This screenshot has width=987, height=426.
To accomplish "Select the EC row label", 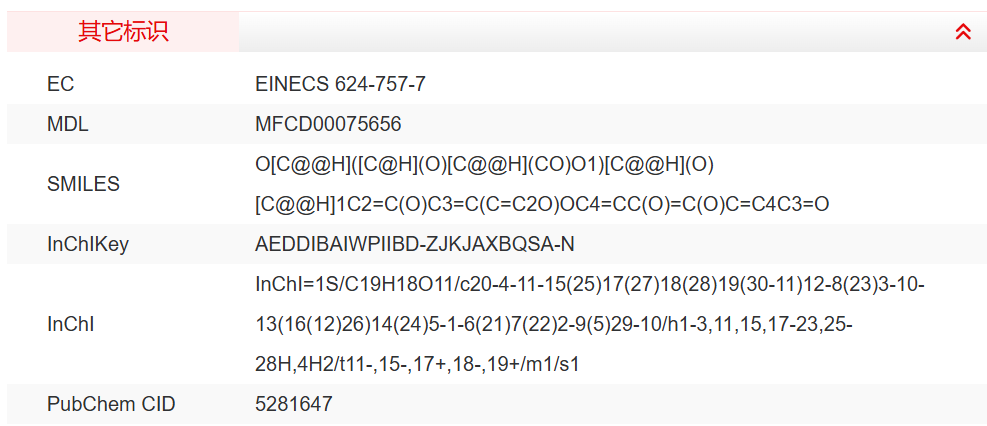I will (x=61, y=84).
